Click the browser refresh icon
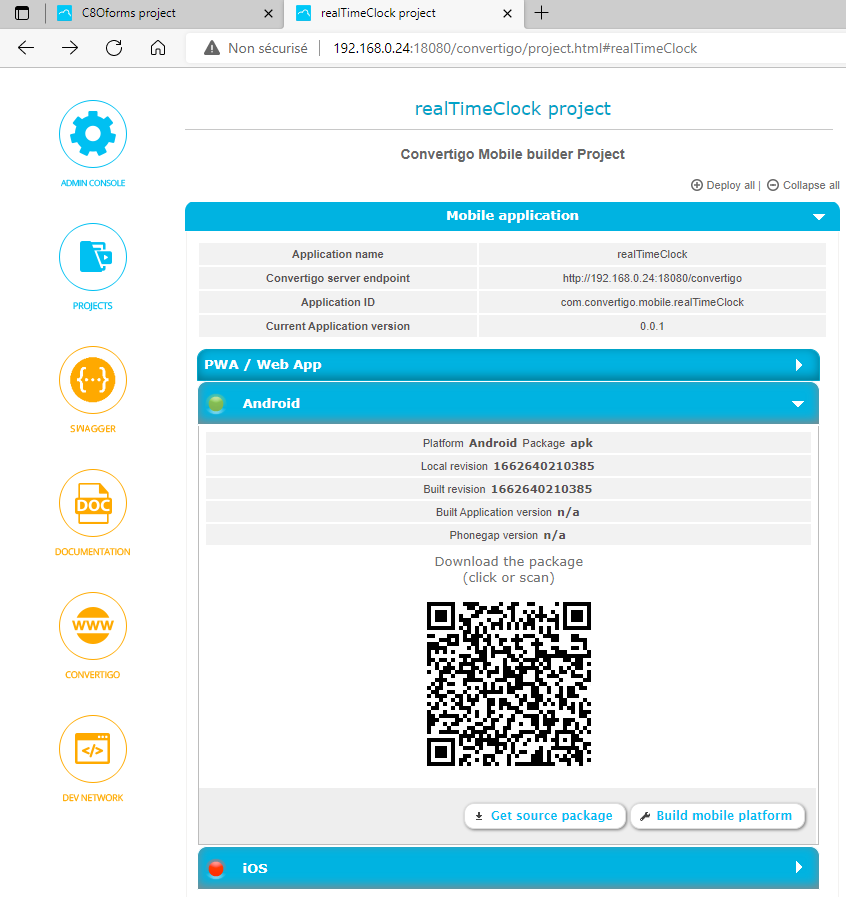846x897 pixels. coord(114,48)
